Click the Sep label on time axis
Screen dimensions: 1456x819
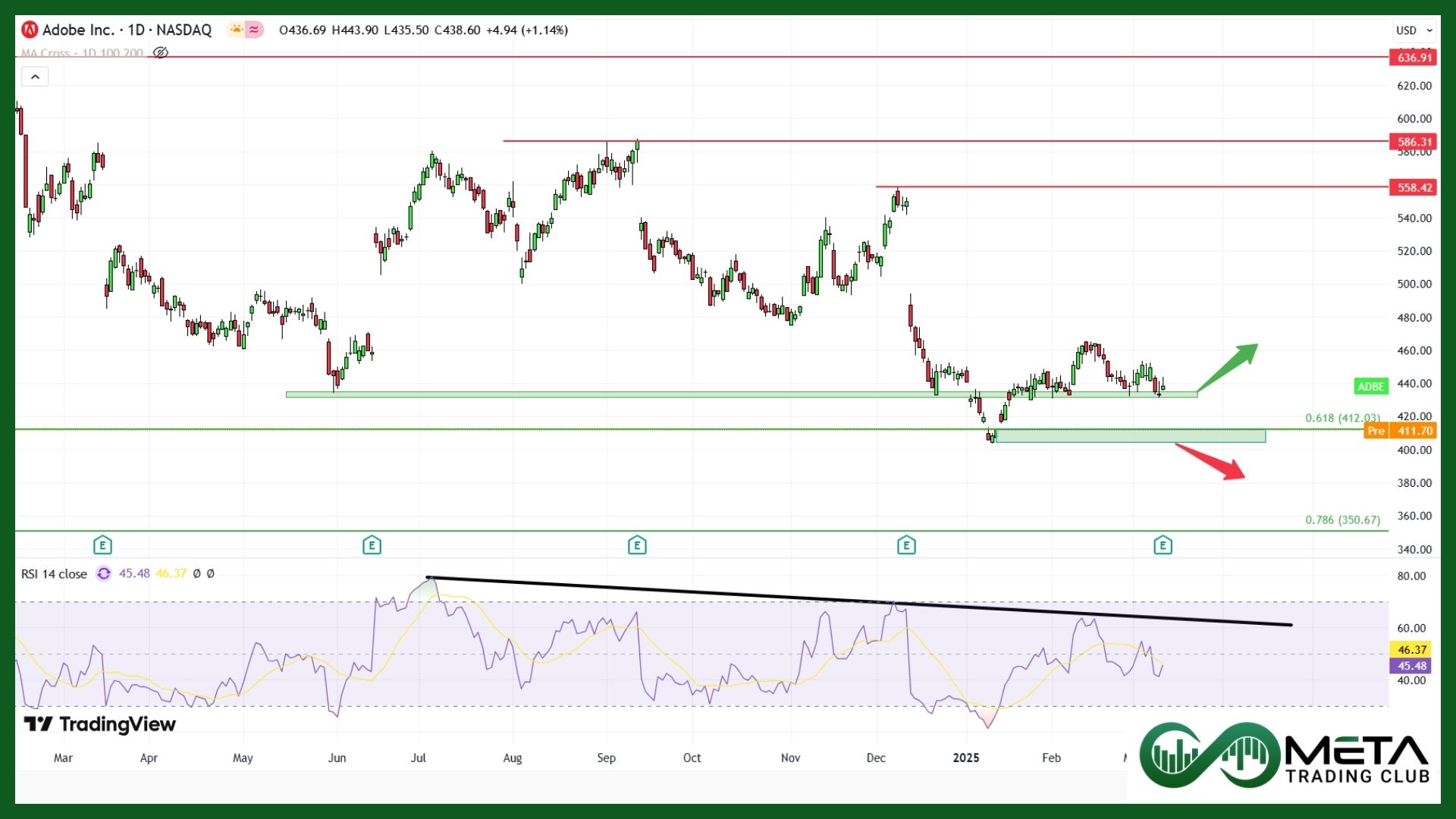(x=606, y=758)
